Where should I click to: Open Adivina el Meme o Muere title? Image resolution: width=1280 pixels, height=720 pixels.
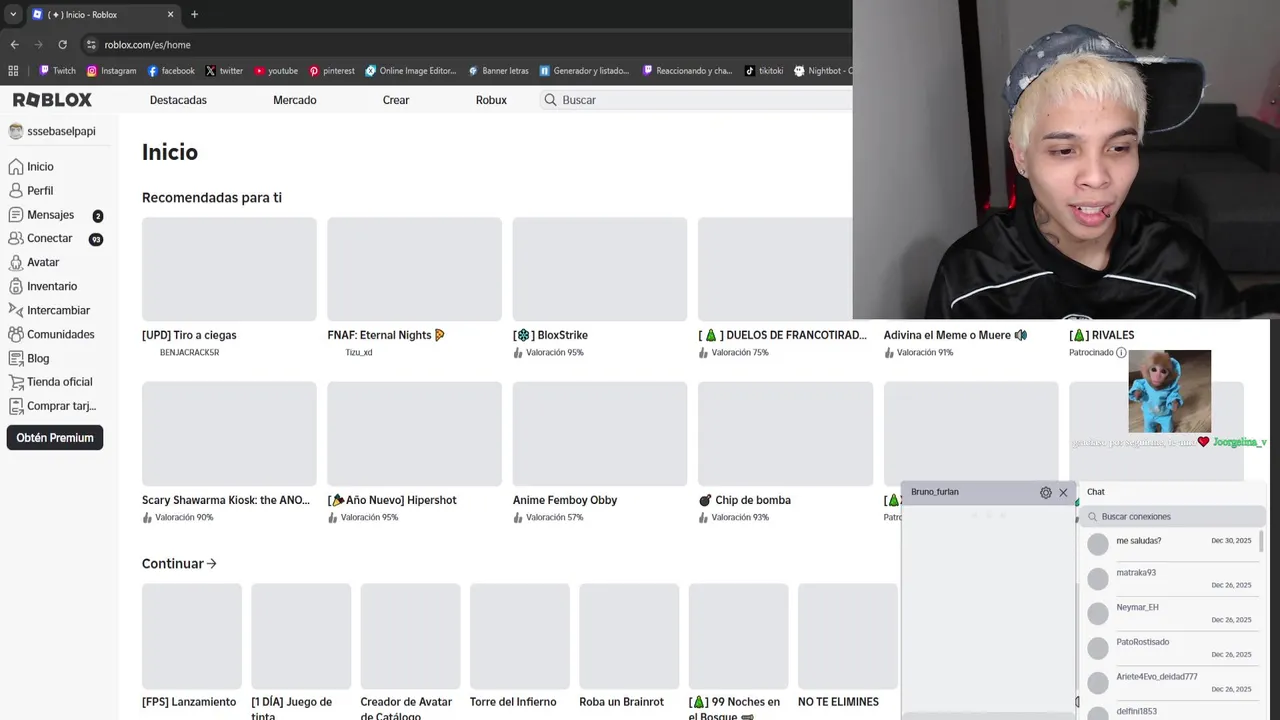coord(955,335)
